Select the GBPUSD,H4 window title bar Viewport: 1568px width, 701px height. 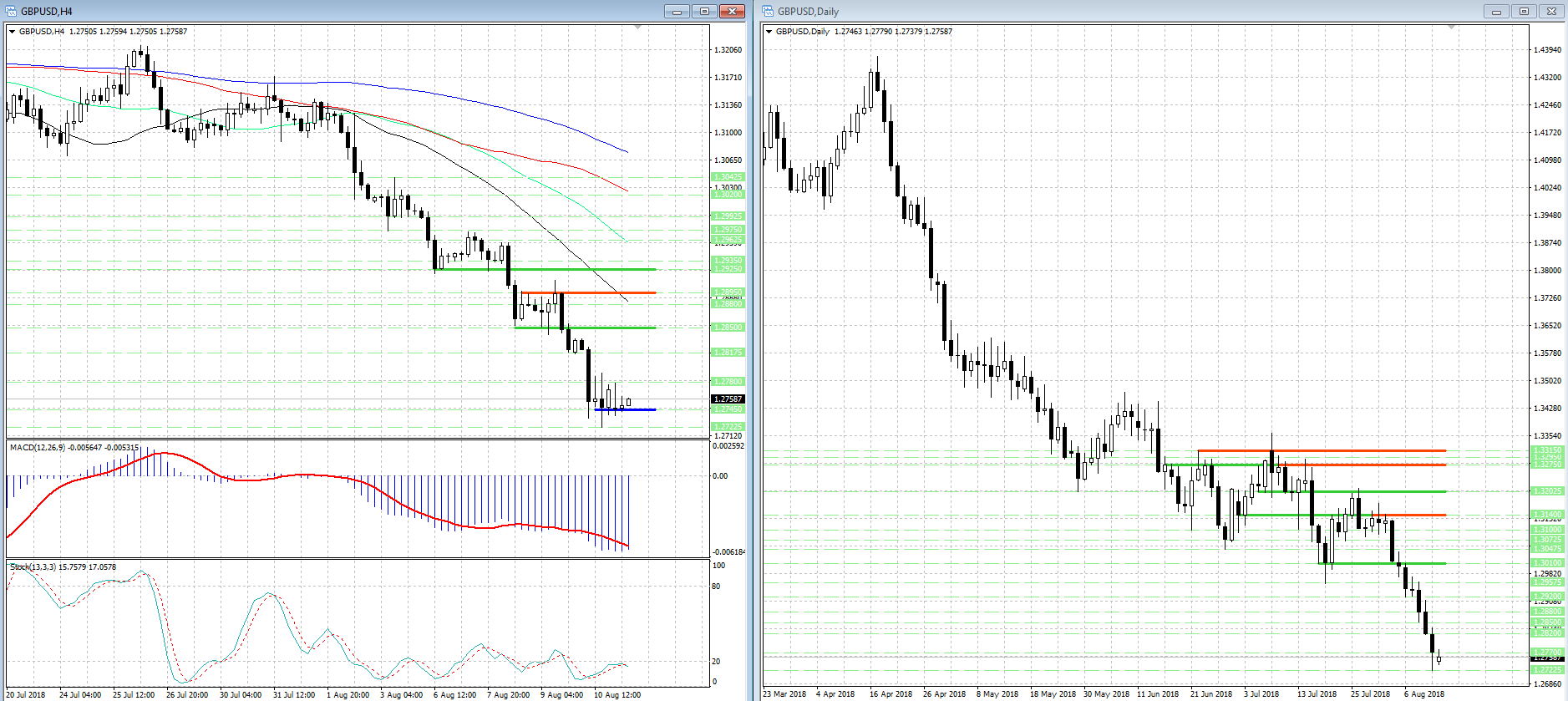[x=334, y=11]
